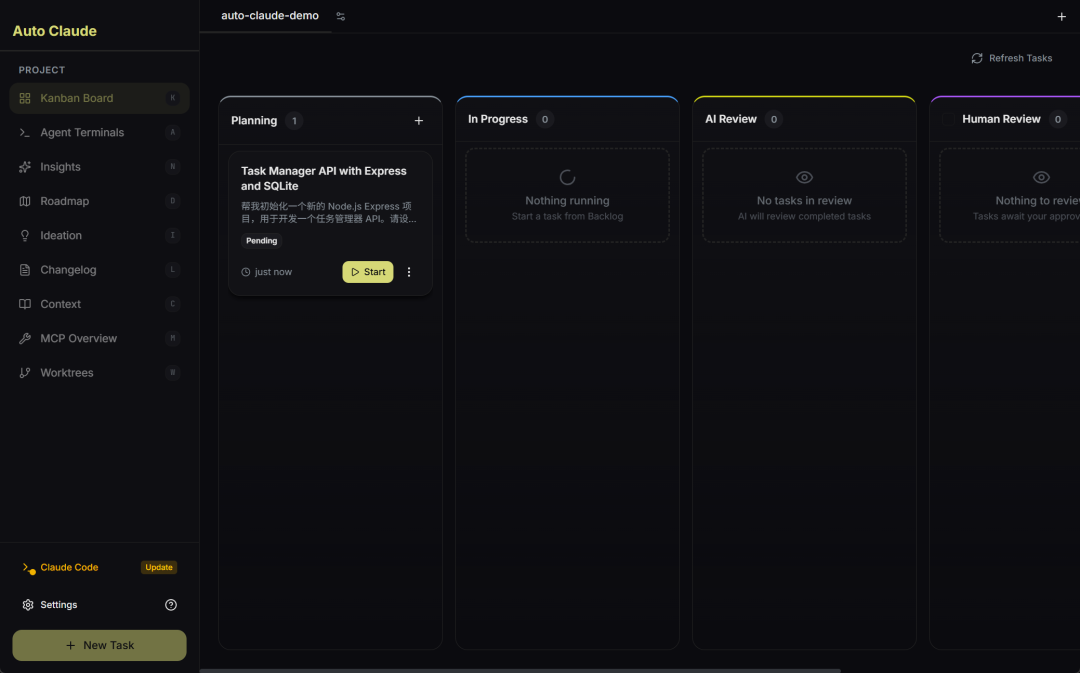
Task: Click the spinner icon in In Progress column
Action: 567,177
